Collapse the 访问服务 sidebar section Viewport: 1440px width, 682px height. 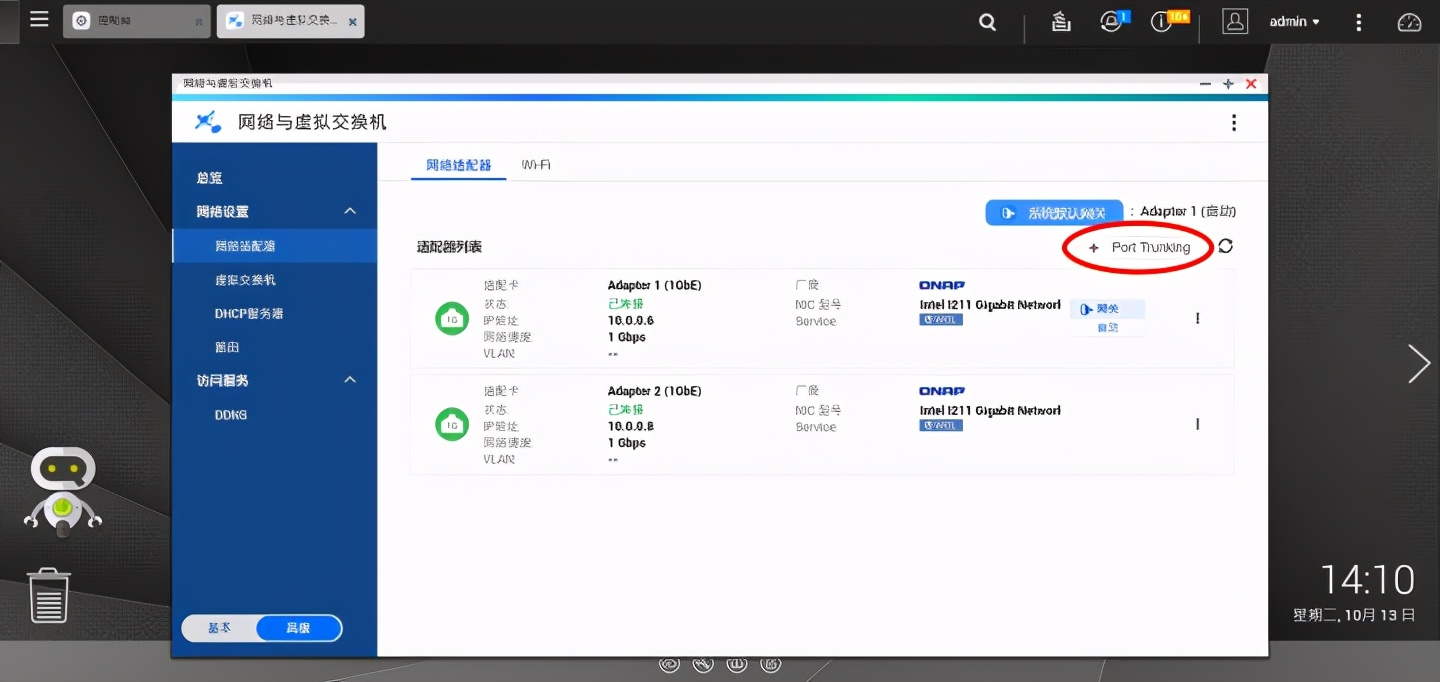350,380
